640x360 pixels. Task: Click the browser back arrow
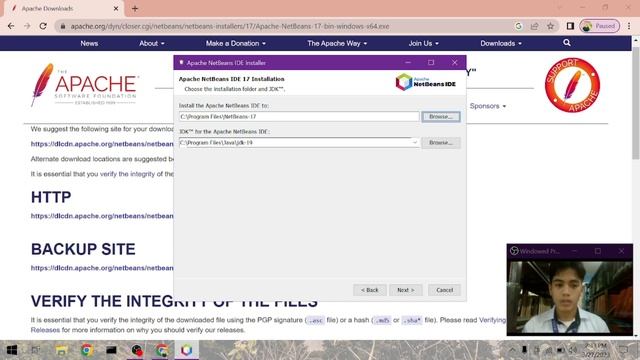11,26
